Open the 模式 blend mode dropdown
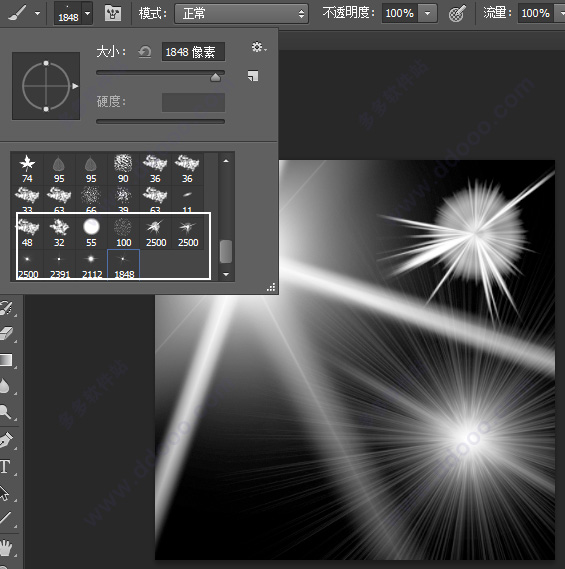Image resolution: width=565 pixels, height=569 pixels. (241, 14)
